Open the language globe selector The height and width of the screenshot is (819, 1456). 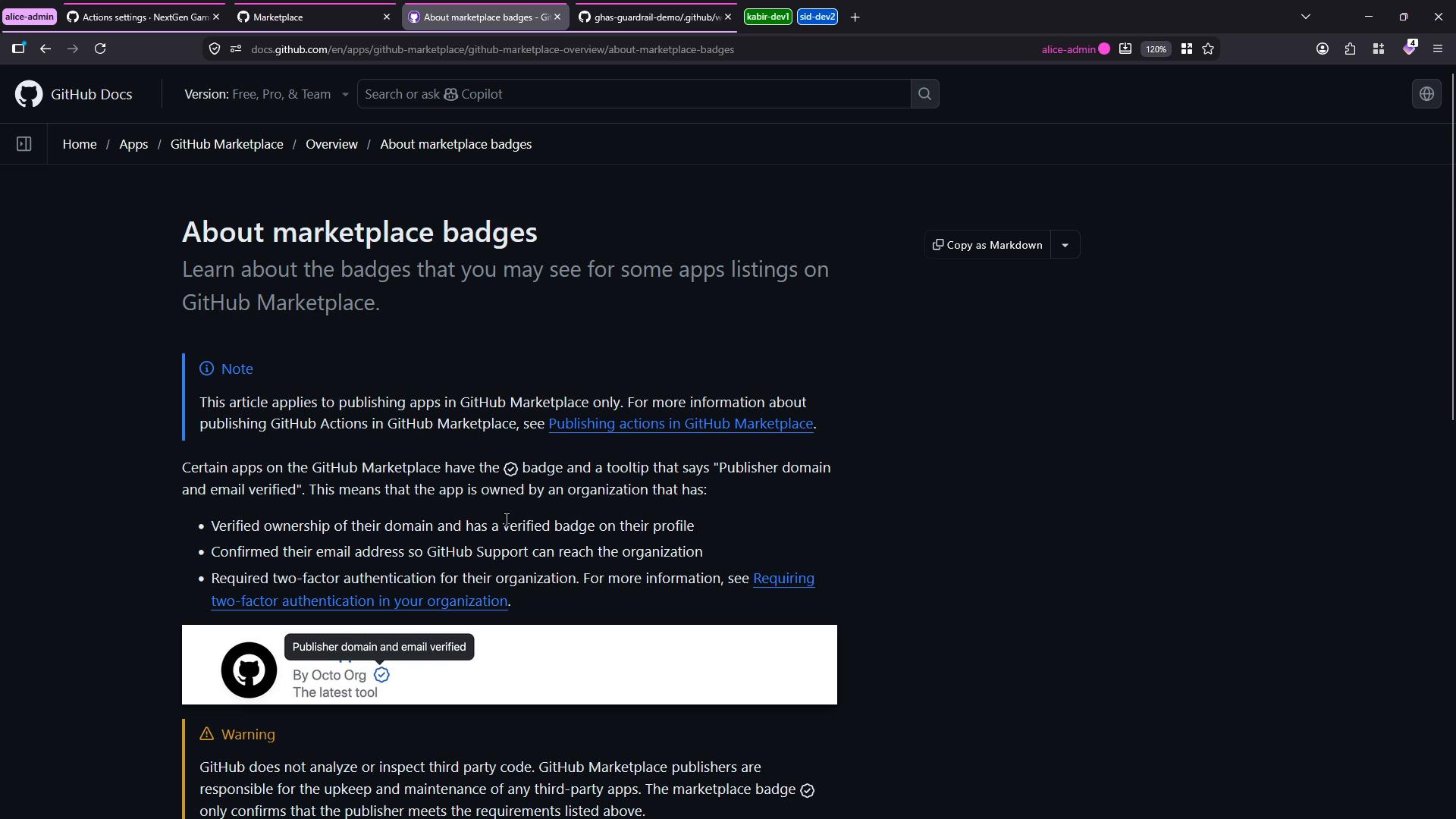pos(1426,94)
